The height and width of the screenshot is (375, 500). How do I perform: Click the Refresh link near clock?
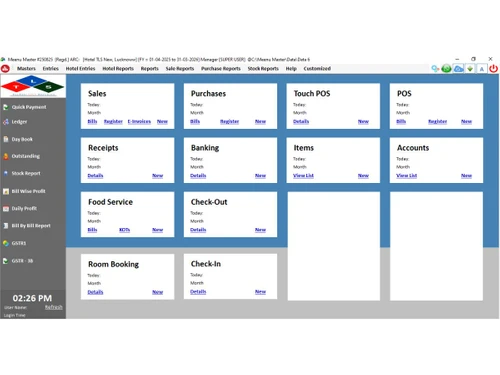(x=54, y=307)
